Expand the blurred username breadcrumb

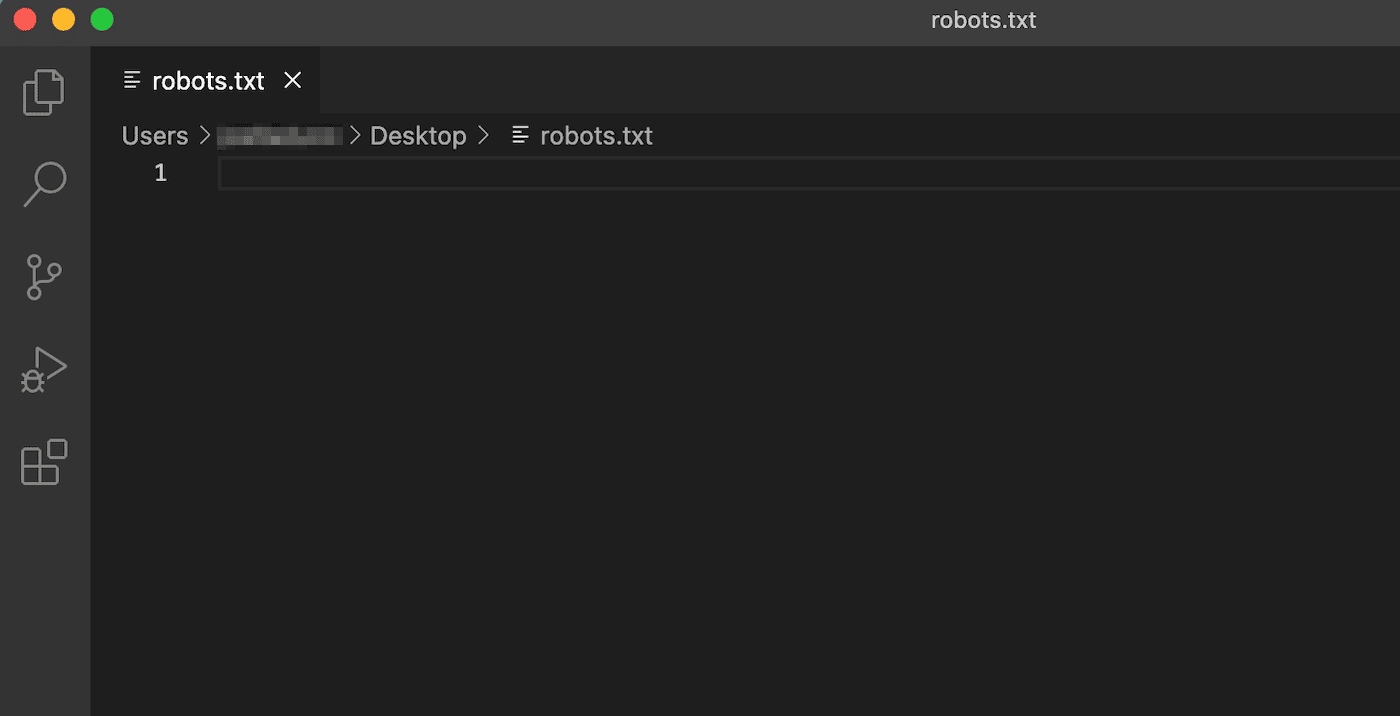pos(278,134)
